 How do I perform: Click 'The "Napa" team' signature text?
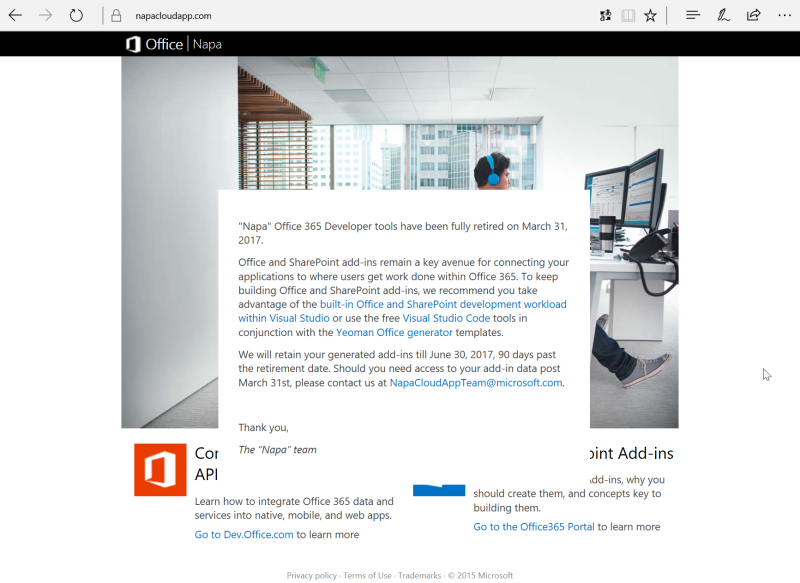277,450
